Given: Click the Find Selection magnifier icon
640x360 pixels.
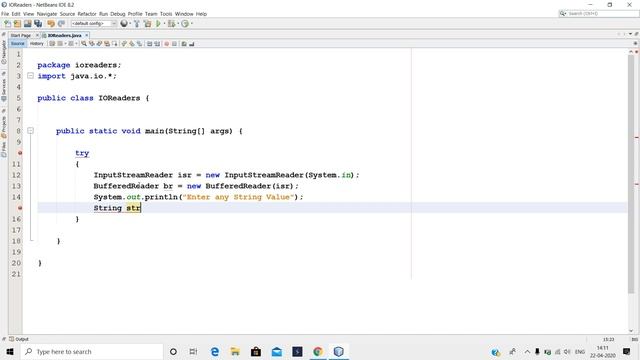Looking at the screenshot, I should (84, 44).
